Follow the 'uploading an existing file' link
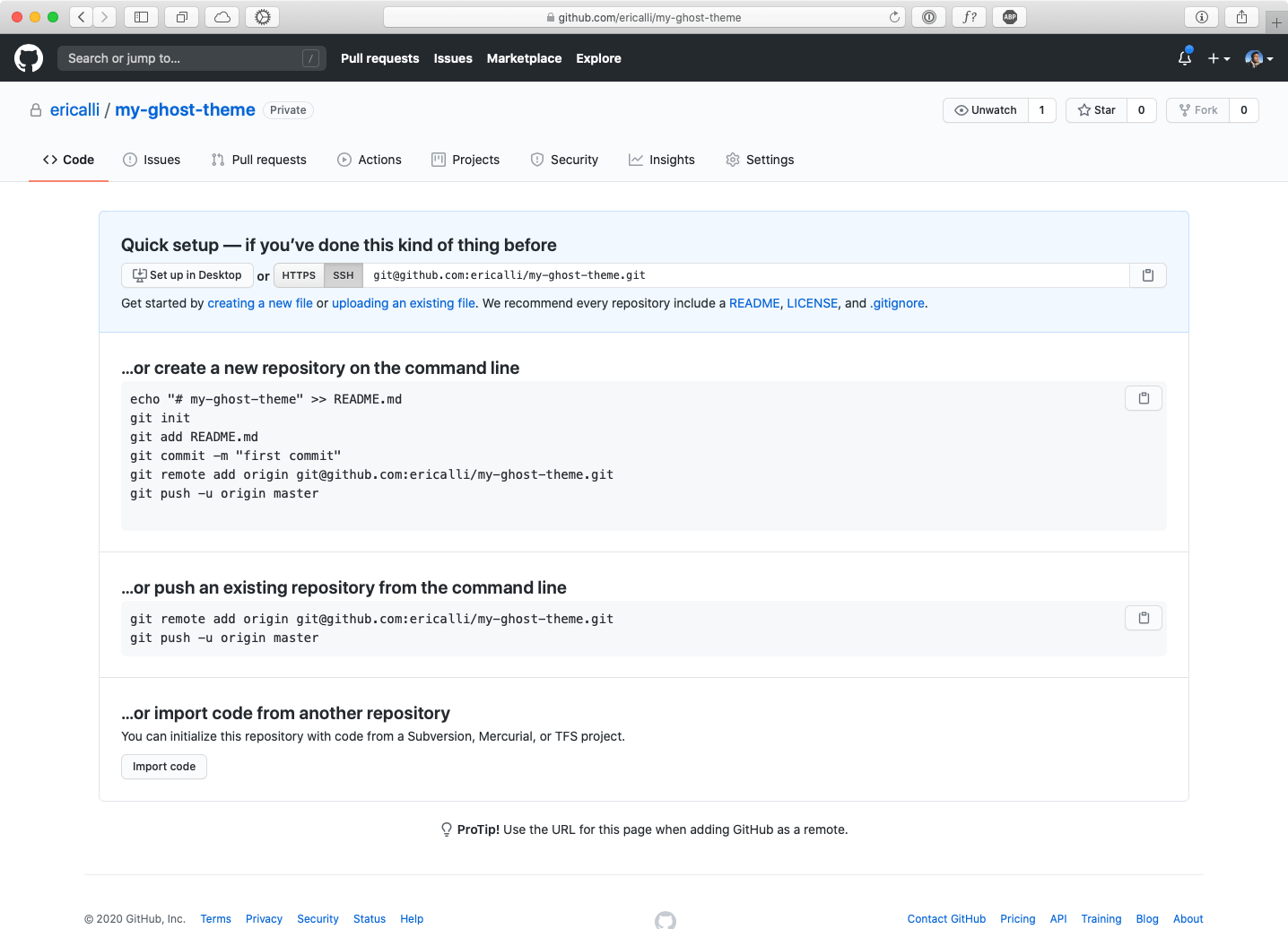 [404, 303]
